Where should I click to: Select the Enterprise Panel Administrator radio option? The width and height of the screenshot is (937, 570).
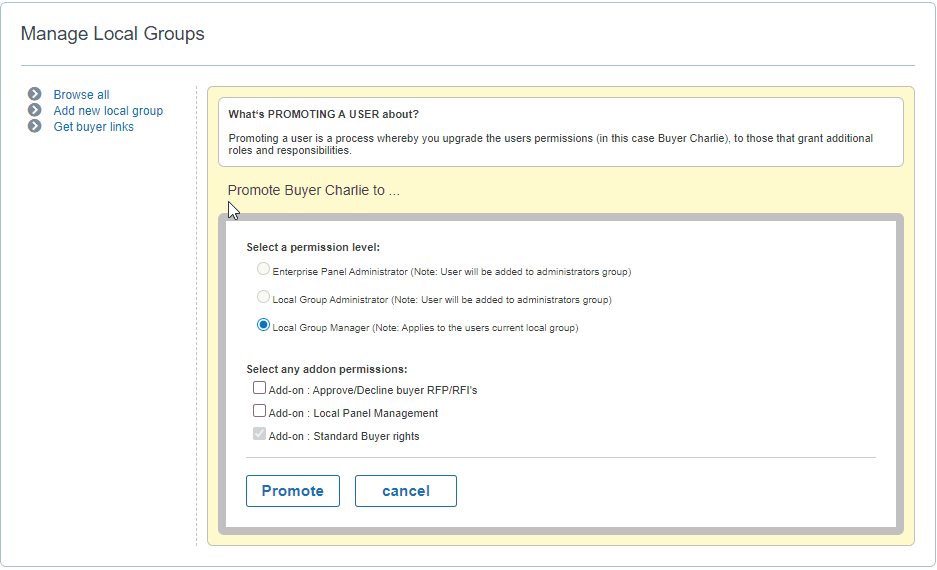(x=263, y=269)
